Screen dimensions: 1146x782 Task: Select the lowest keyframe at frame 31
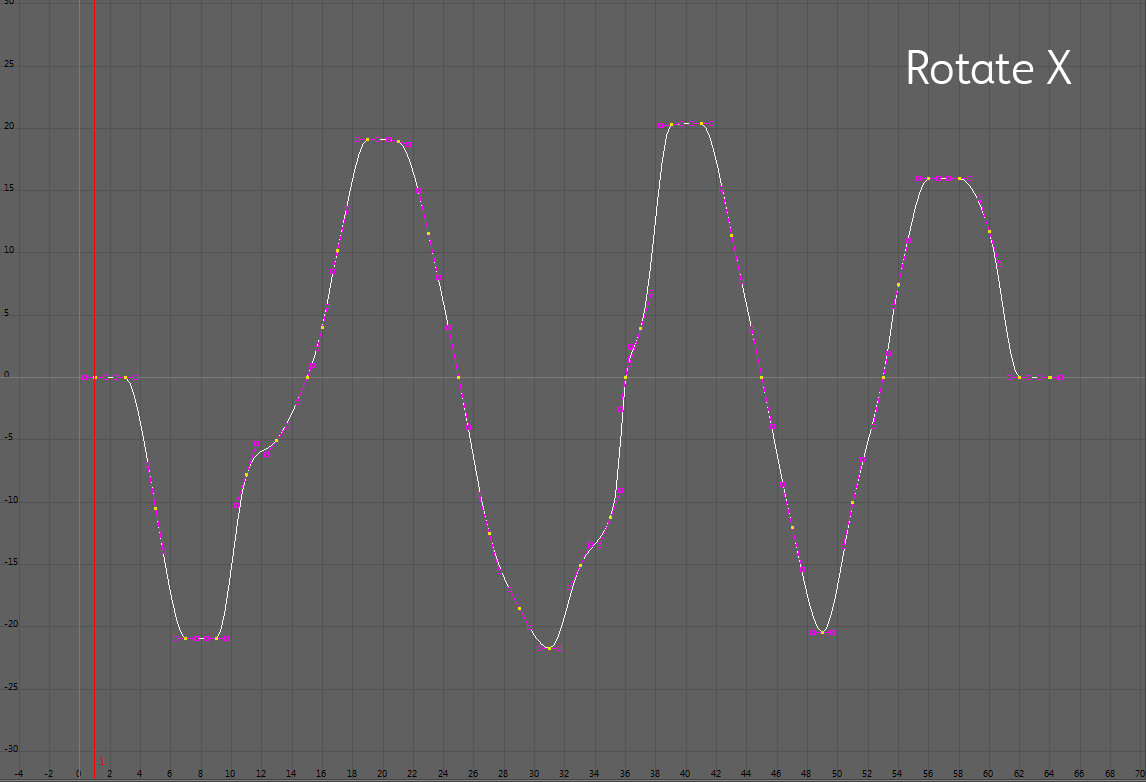click(550, 648)
